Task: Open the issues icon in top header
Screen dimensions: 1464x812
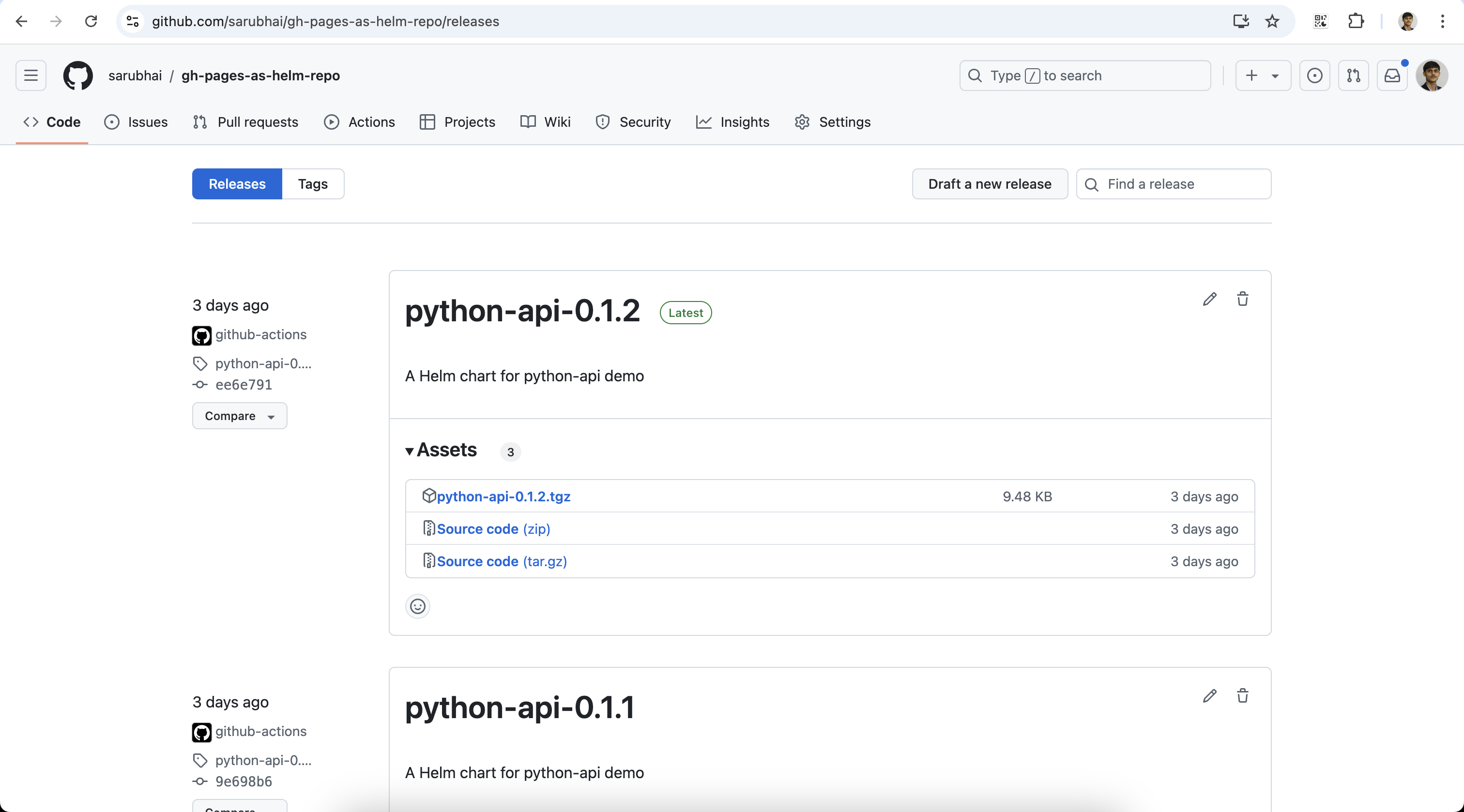Action: (1314, 75)
